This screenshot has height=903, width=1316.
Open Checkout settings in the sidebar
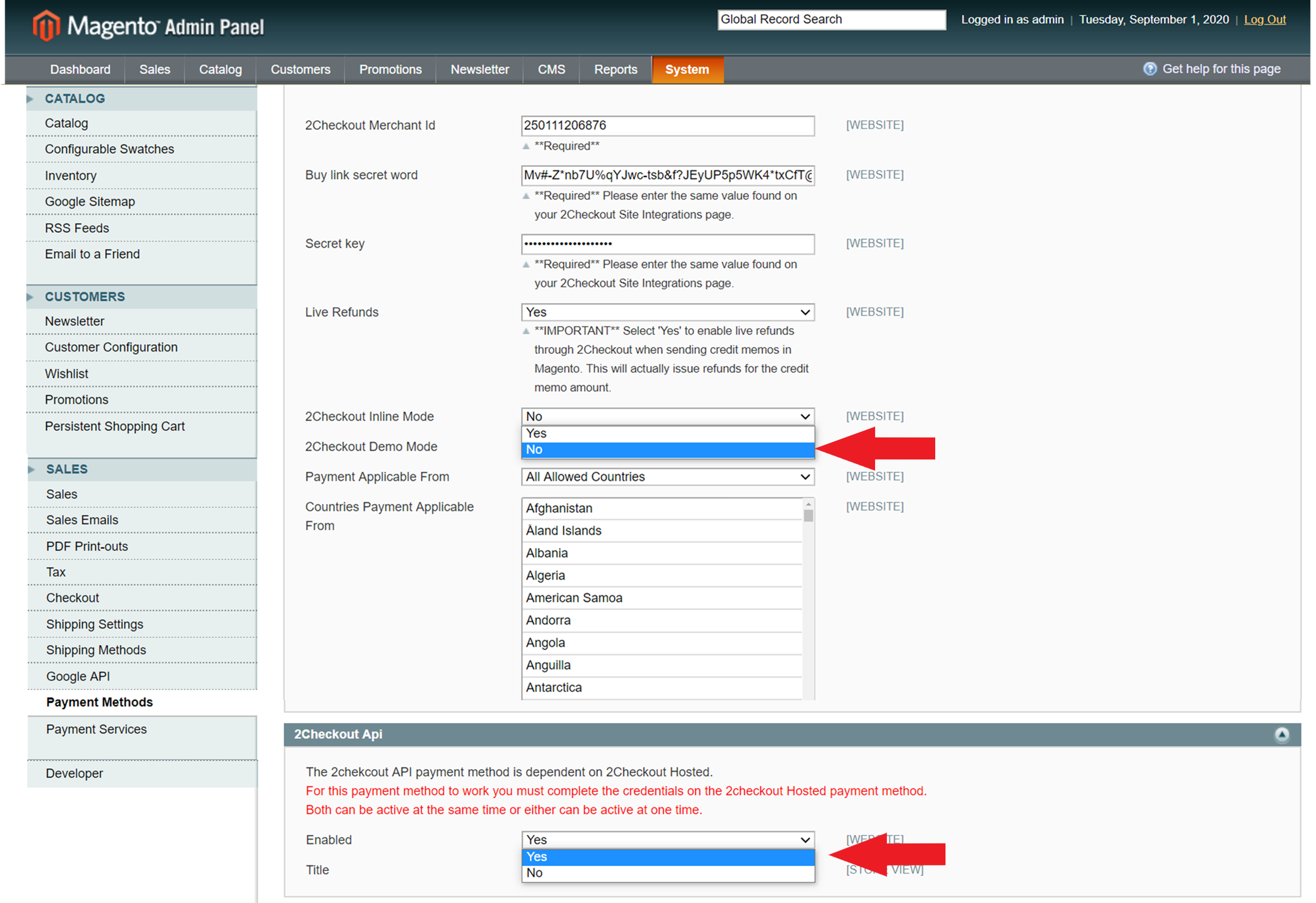tap(142, 599)
